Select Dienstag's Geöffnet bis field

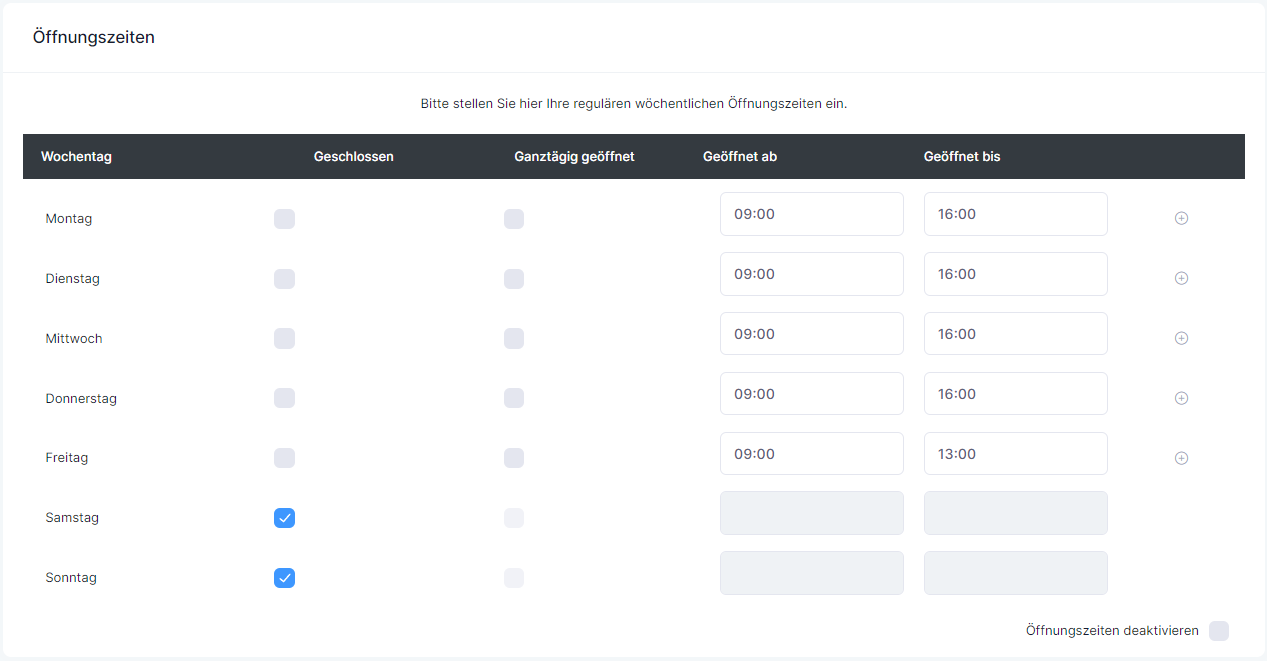[x=1015, y=274]
